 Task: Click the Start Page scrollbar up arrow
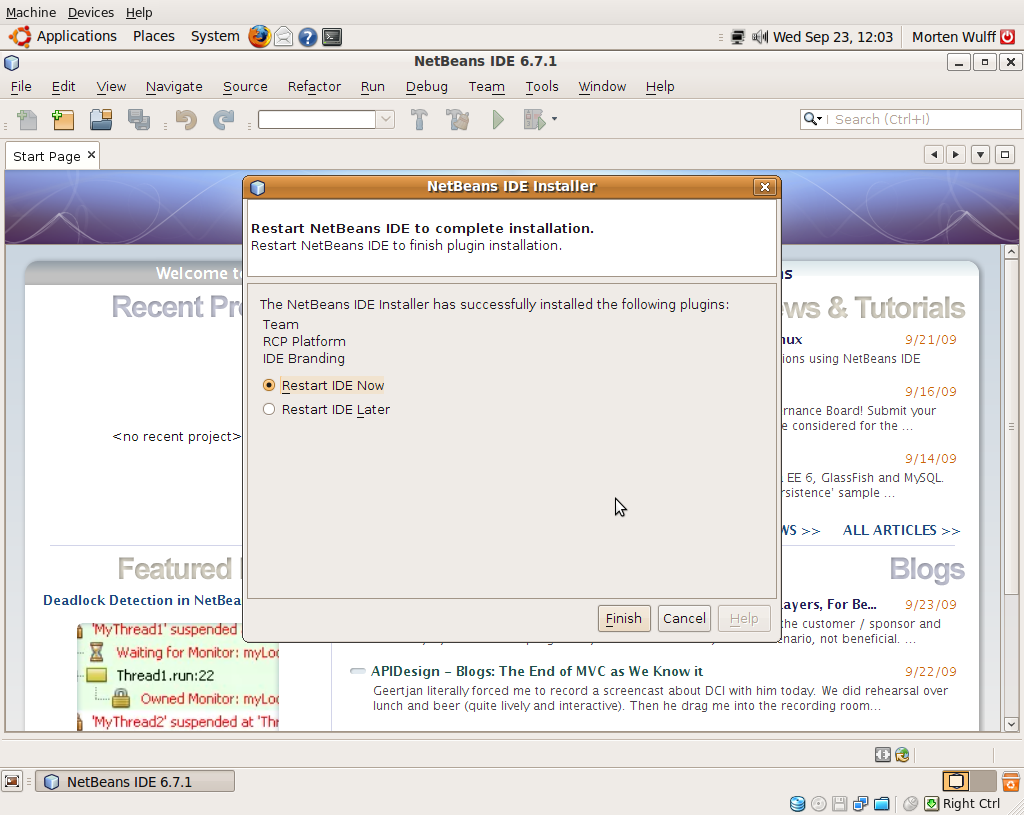coord(1011,252)
